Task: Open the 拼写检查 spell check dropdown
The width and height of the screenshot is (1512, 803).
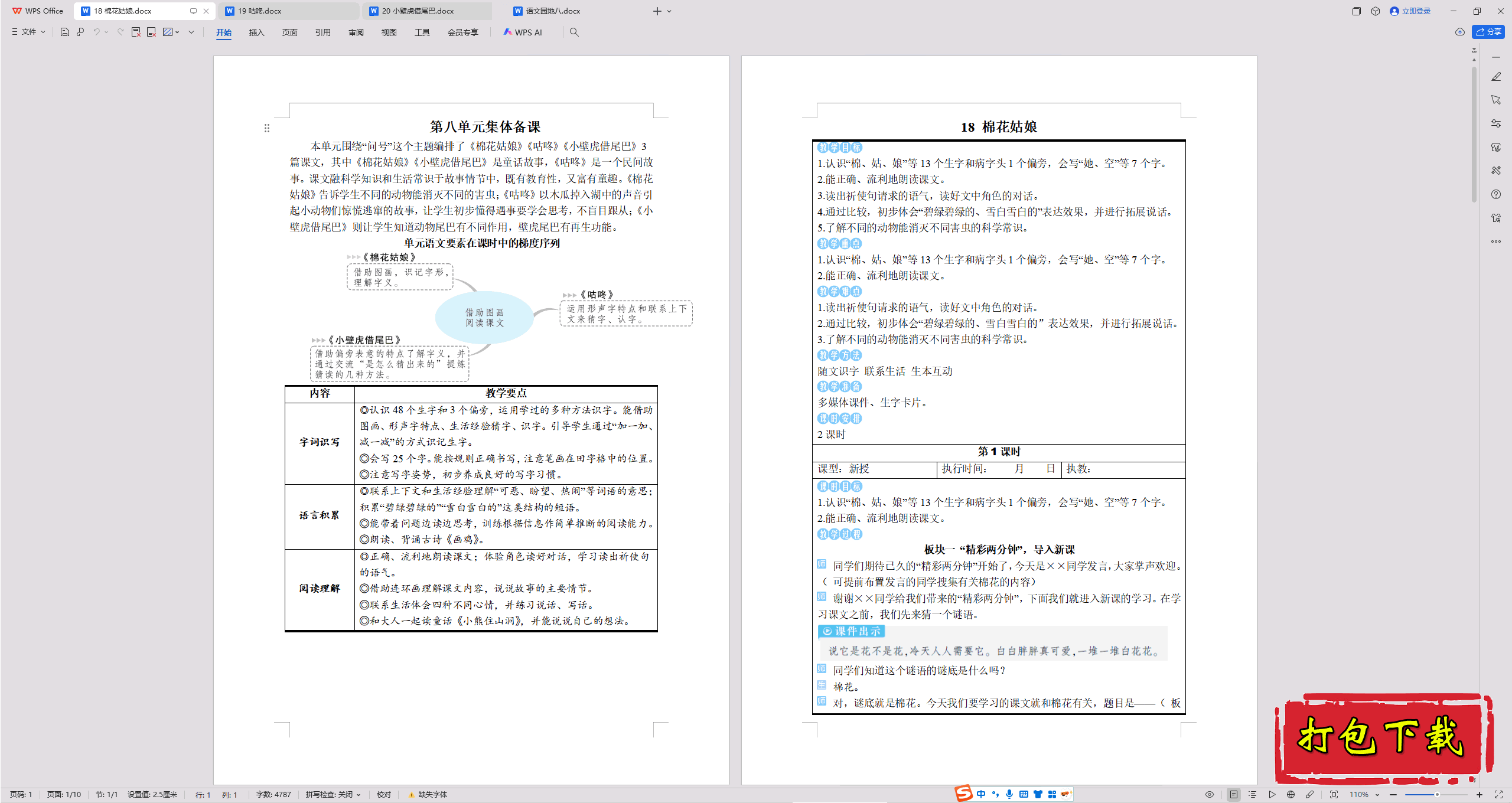Action: 333,795
